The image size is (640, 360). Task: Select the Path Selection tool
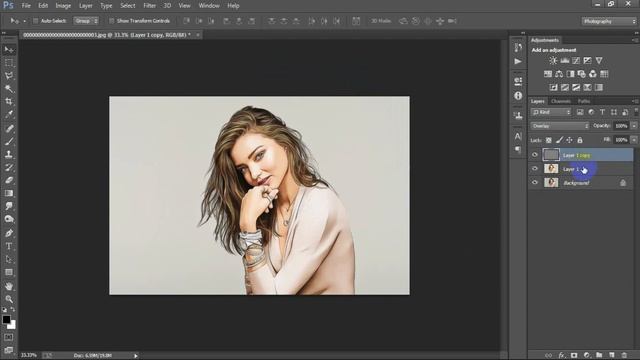coord(9,259)
